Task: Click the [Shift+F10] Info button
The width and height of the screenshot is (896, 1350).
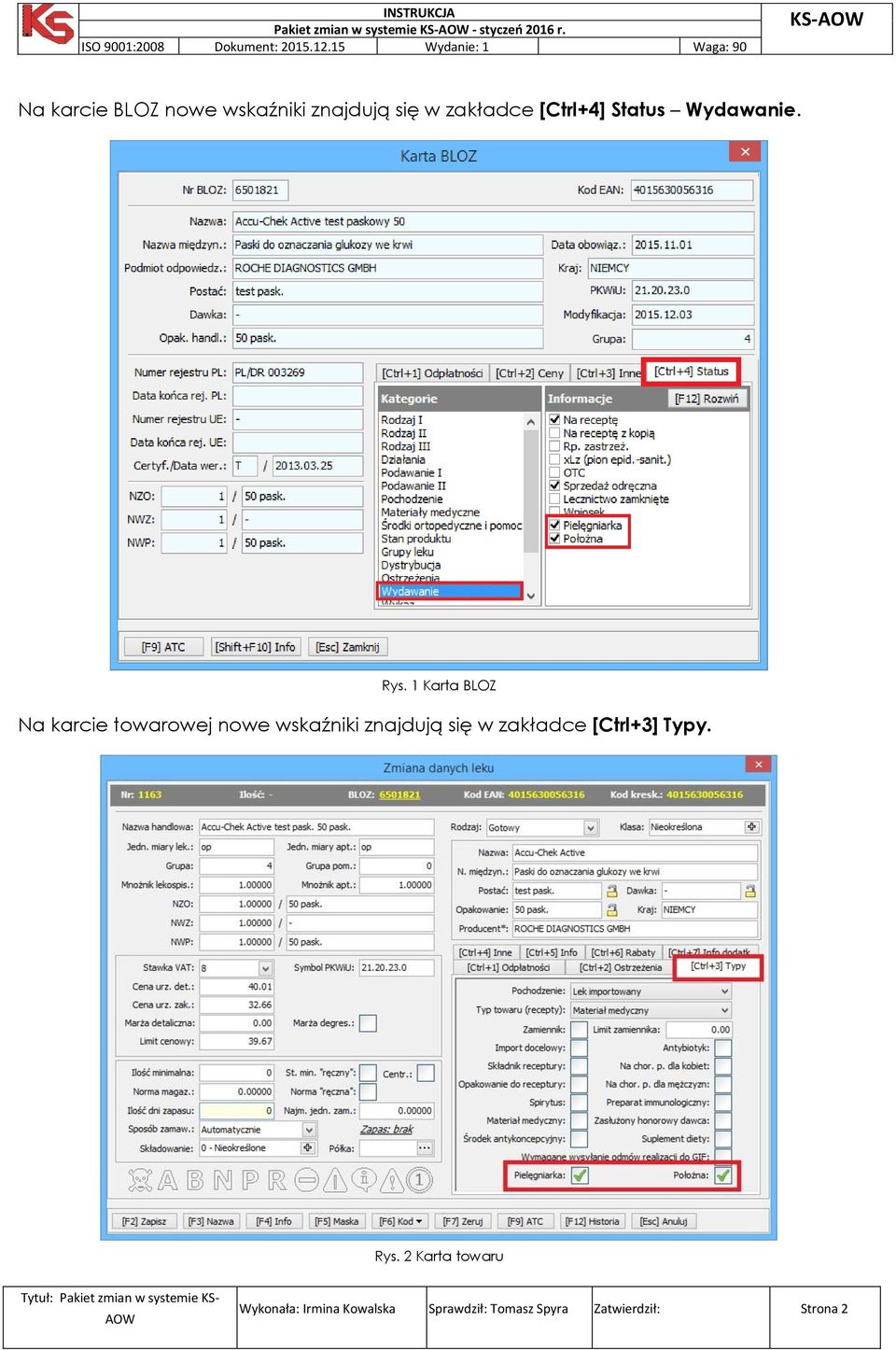Action: [255, 647]
